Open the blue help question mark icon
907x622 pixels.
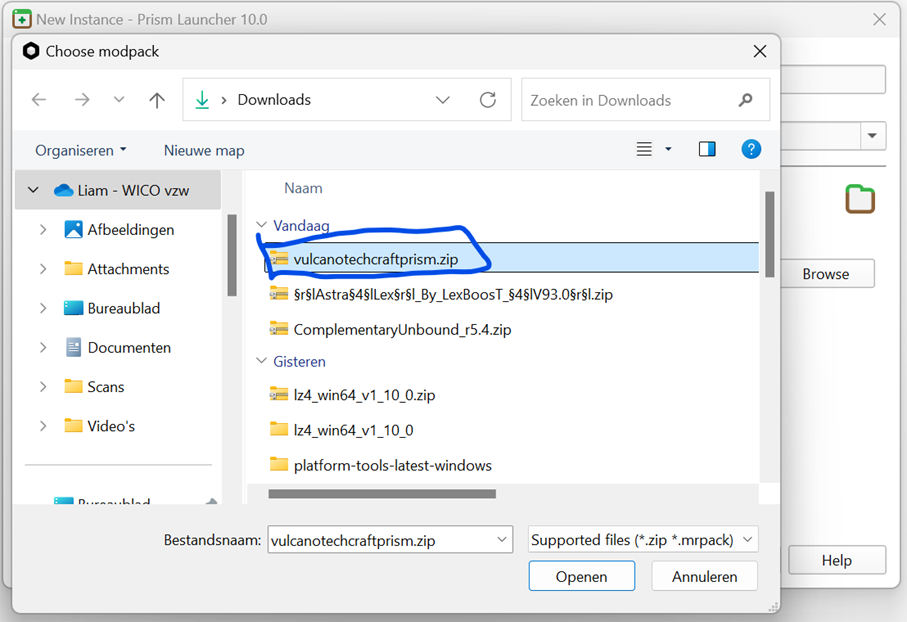[751, 150]
